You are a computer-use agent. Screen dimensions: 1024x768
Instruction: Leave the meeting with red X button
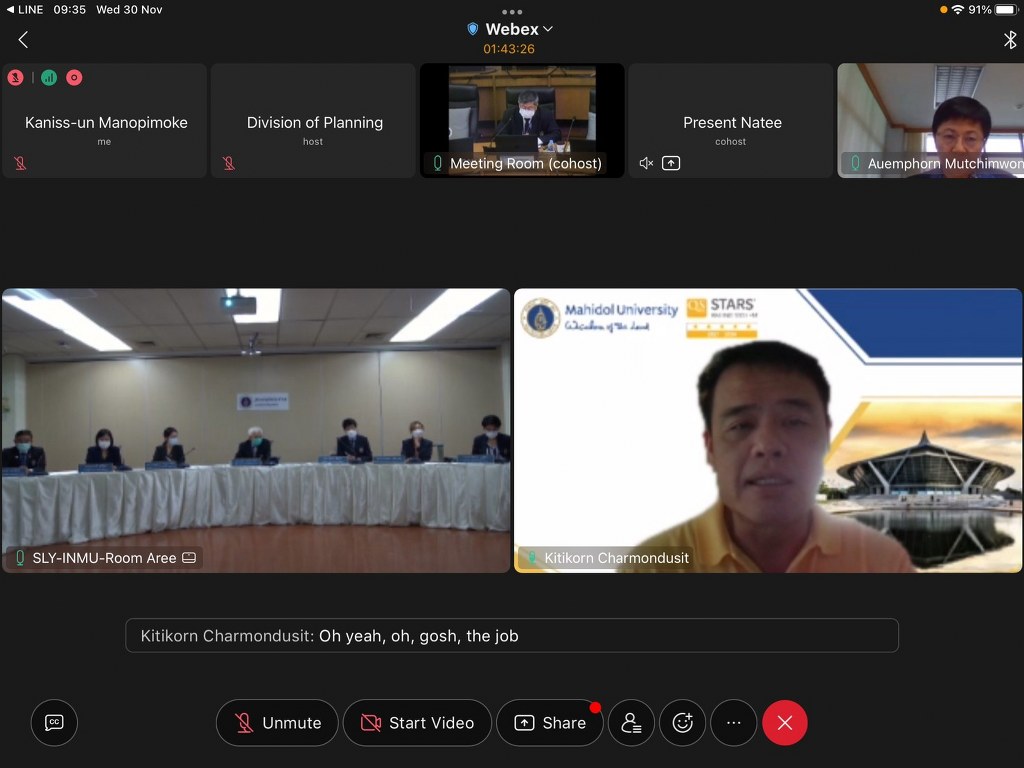coord(785,723)
